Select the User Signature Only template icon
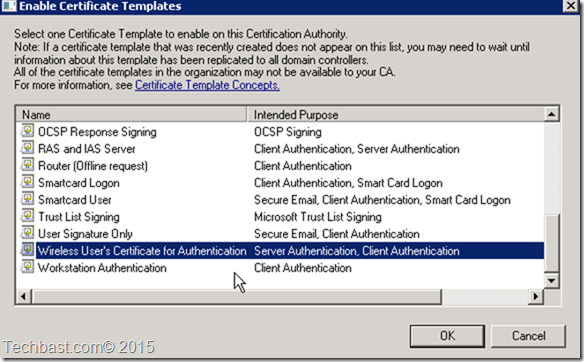The height and width of the screenshot is (362, 584). (x=28, y=233)
